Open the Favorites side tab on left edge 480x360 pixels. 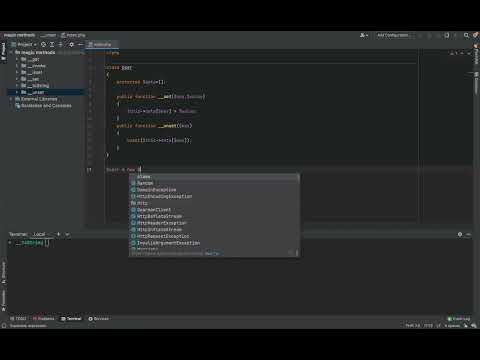point(3,300)
